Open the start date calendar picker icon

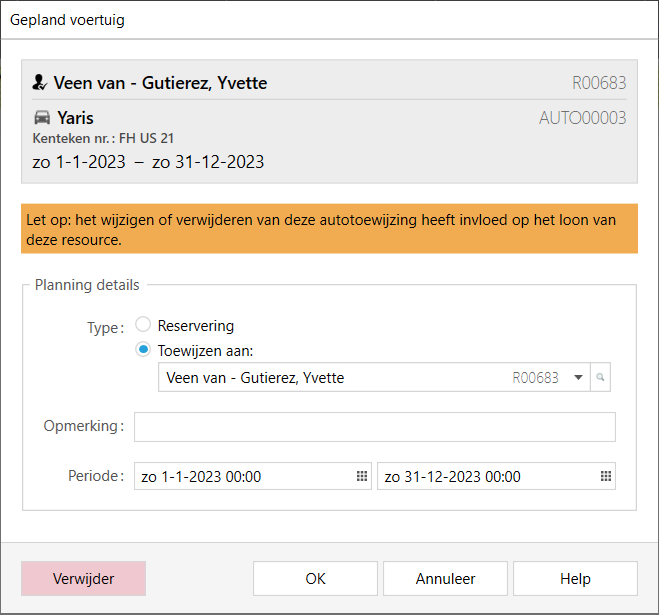pos(362,477)
